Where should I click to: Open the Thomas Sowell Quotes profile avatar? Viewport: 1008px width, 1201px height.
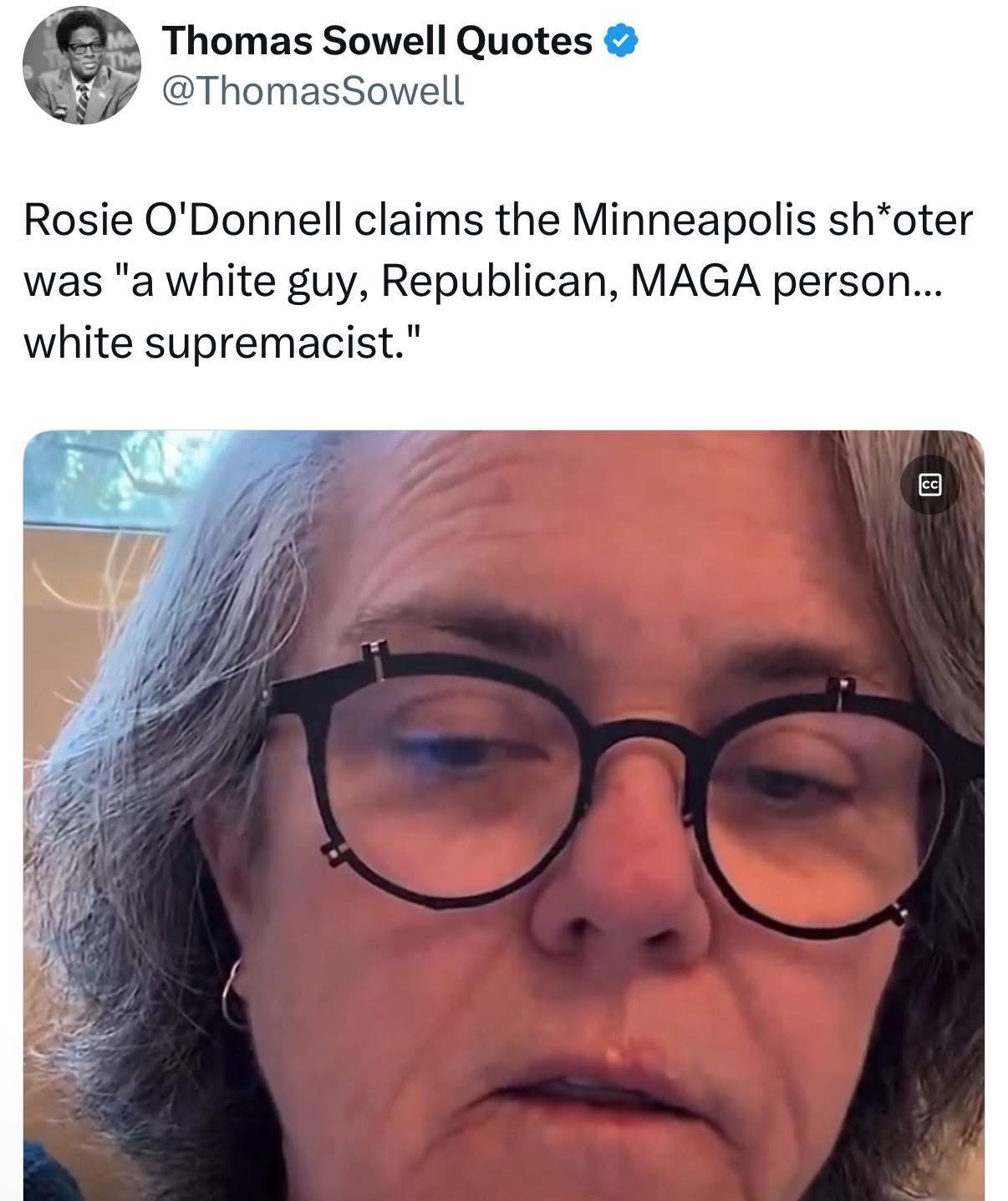[x=80, y=68]
